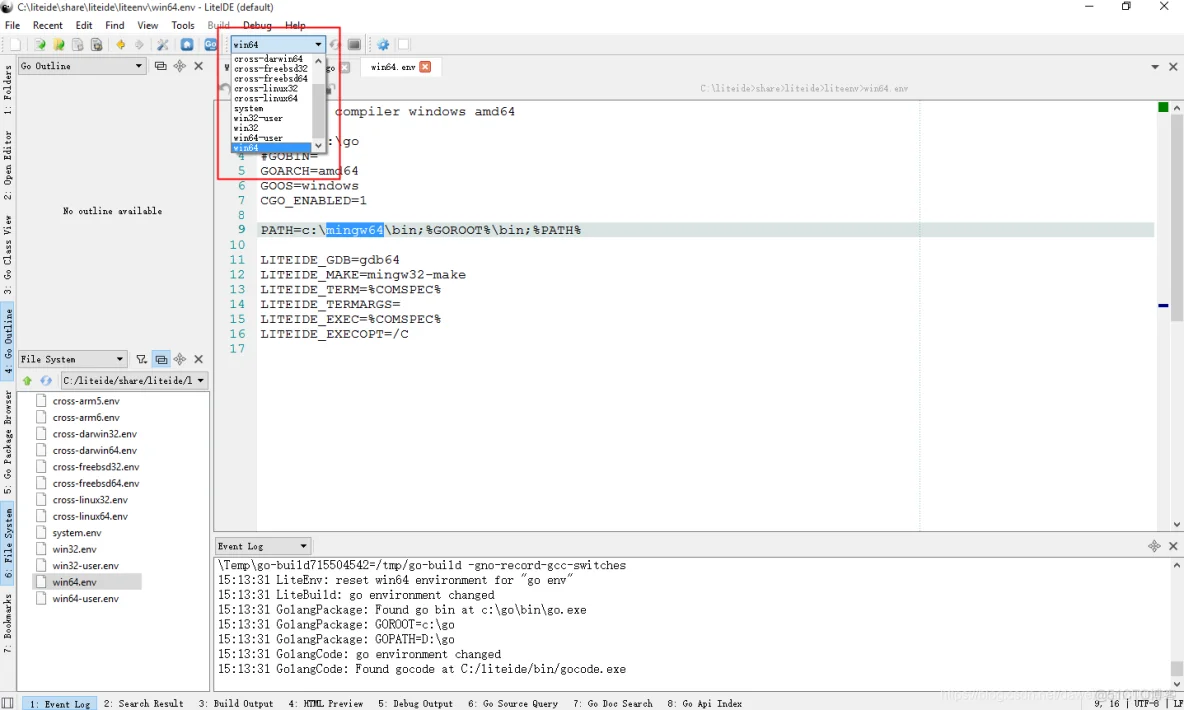Go up one folder with green arrow

pyautogui.click(x=27, y=381)
